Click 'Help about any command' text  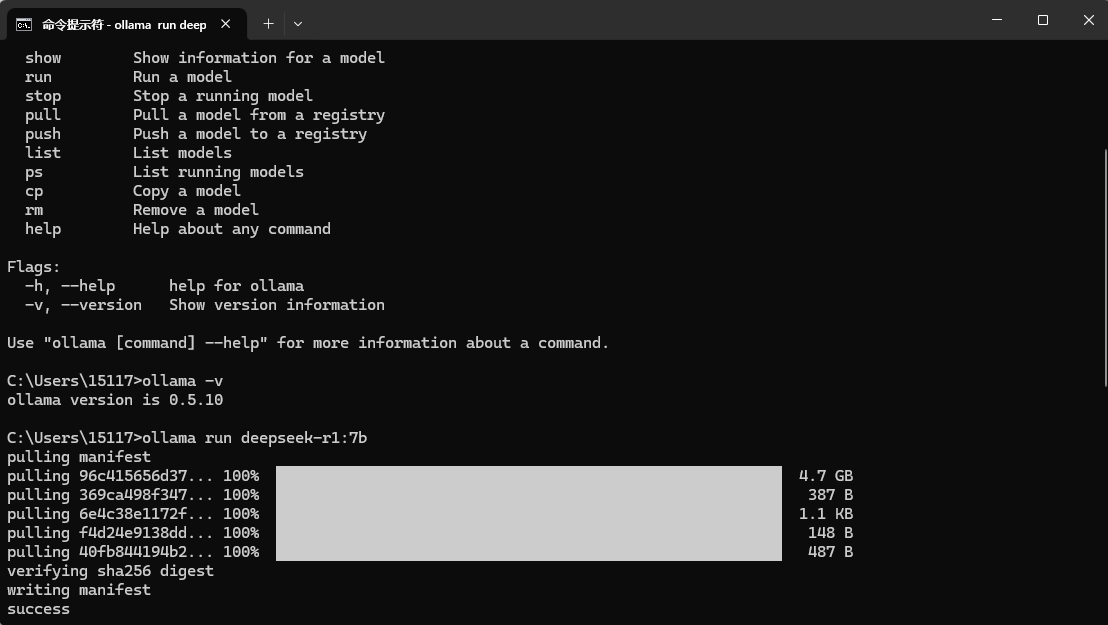tap(232, 229)
